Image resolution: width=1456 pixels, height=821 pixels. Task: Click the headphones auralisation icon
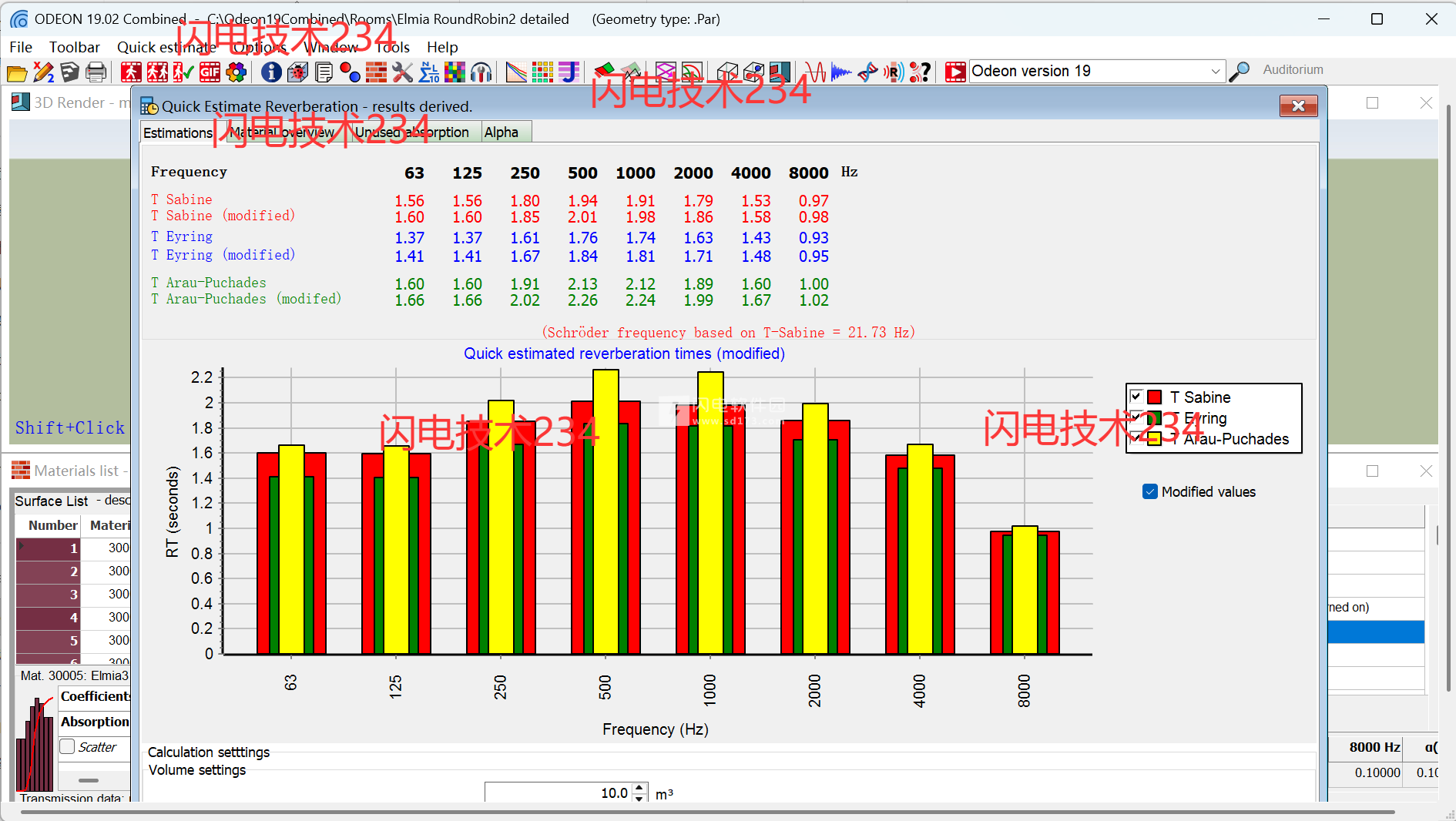coord(481,73)
